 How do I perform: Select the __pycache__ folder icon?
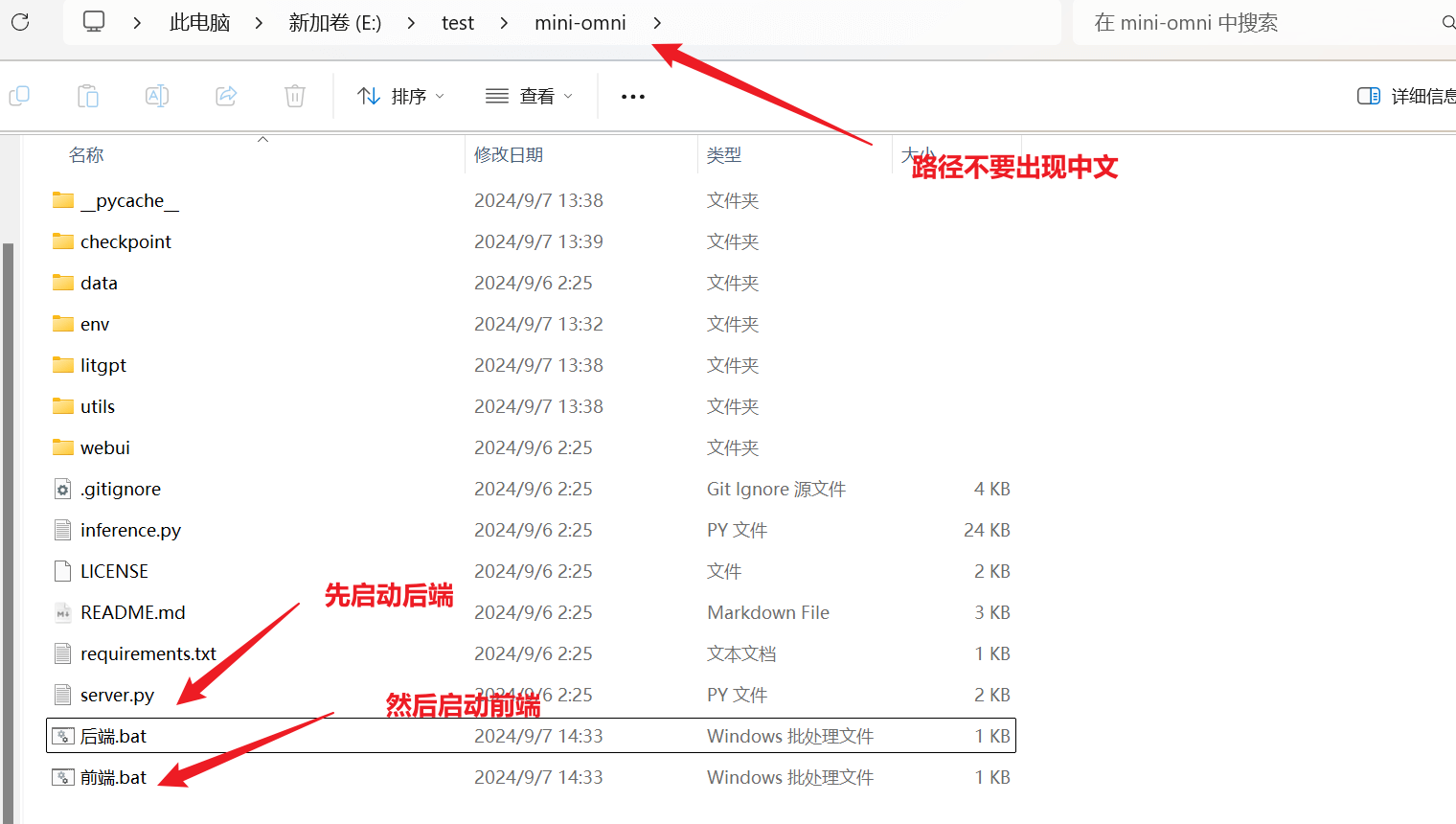(63, 200)
